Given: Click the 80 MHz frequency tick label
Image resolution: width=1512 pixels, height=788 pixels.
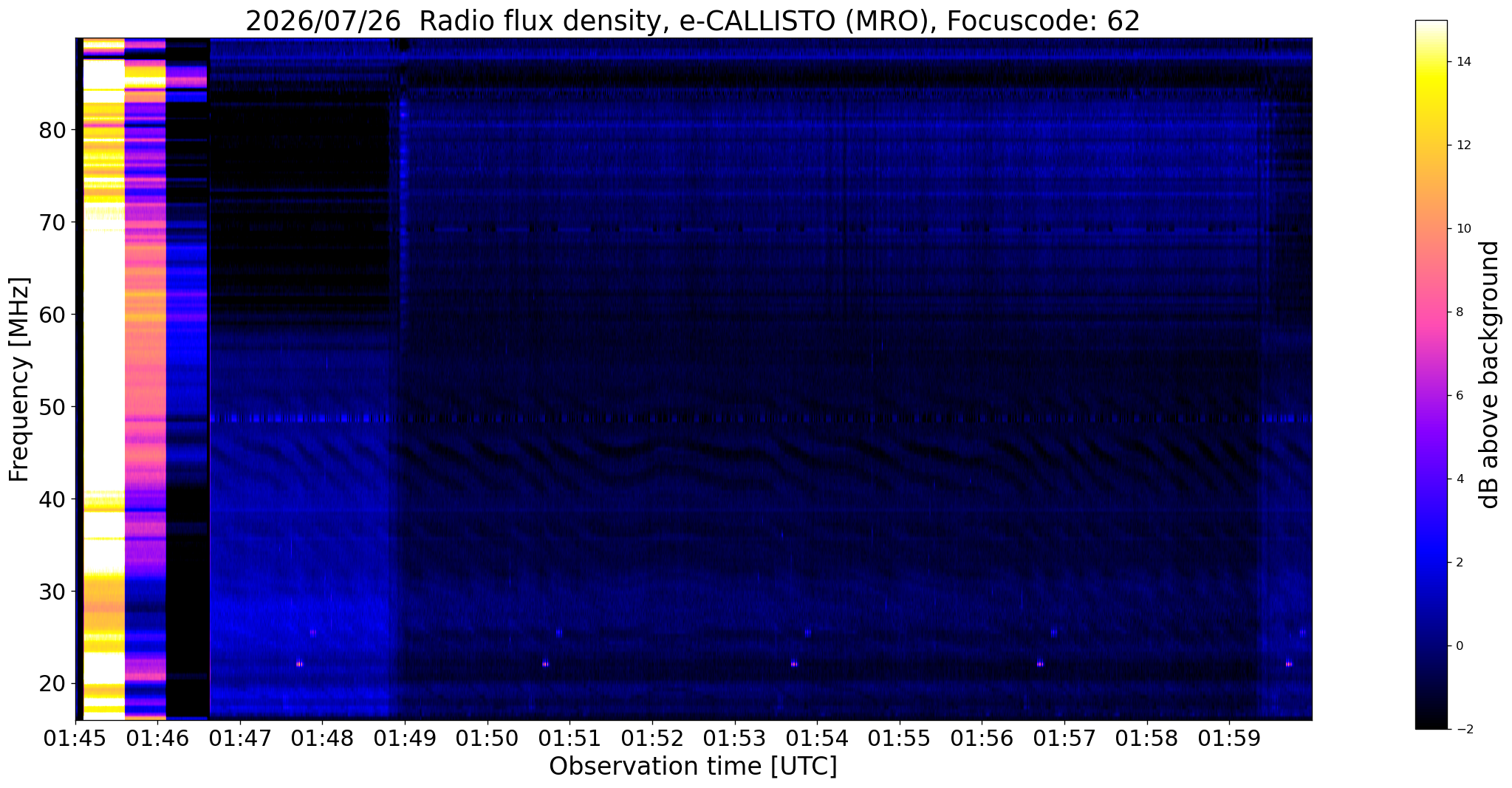Looking at the screenshot, I should point(52,131).
